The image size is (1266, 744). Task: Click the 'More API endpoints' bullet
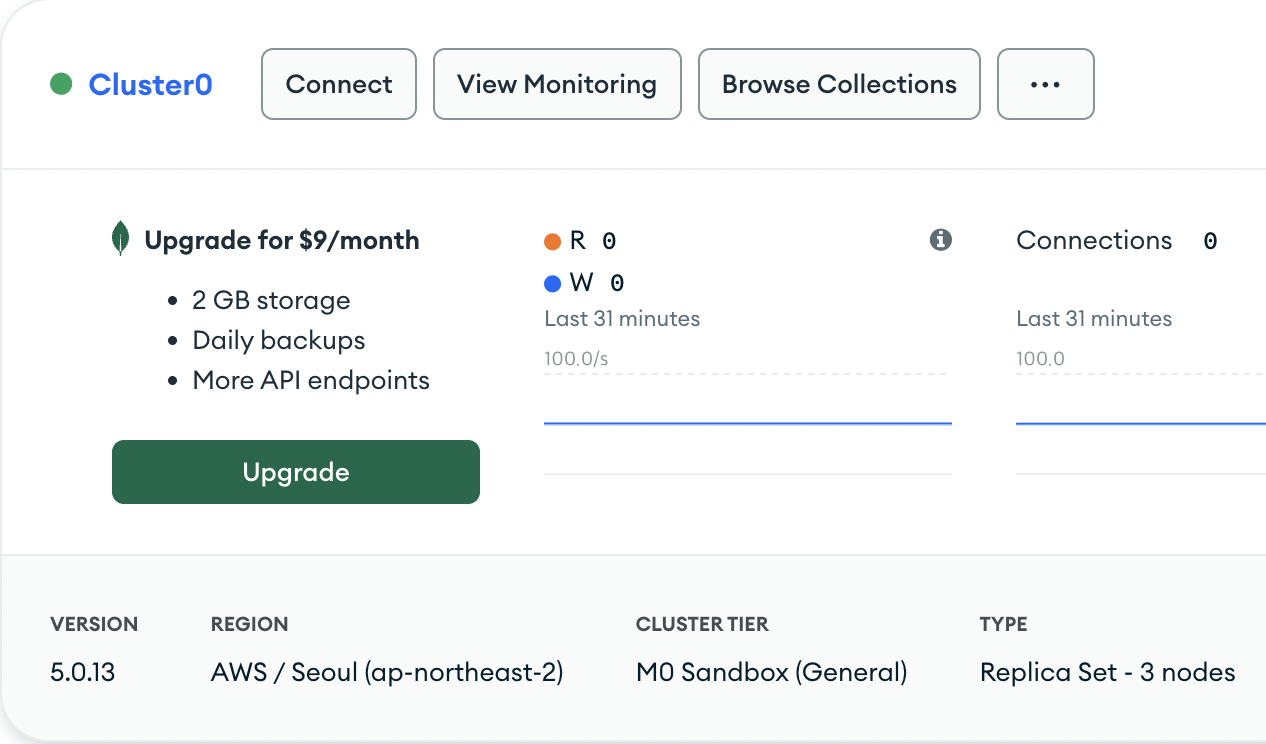point(311,380)
